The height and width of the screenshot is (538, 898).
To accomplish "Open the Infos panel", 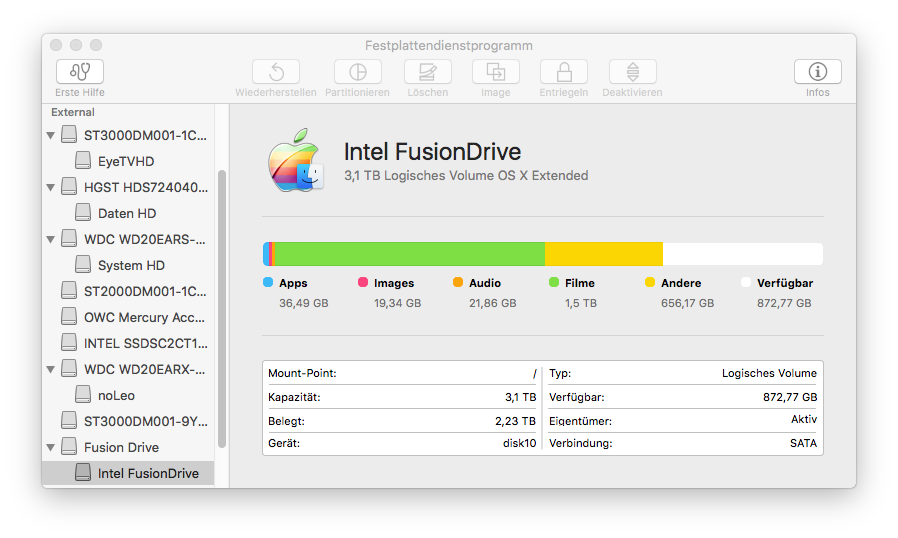I will click(818, 72).
